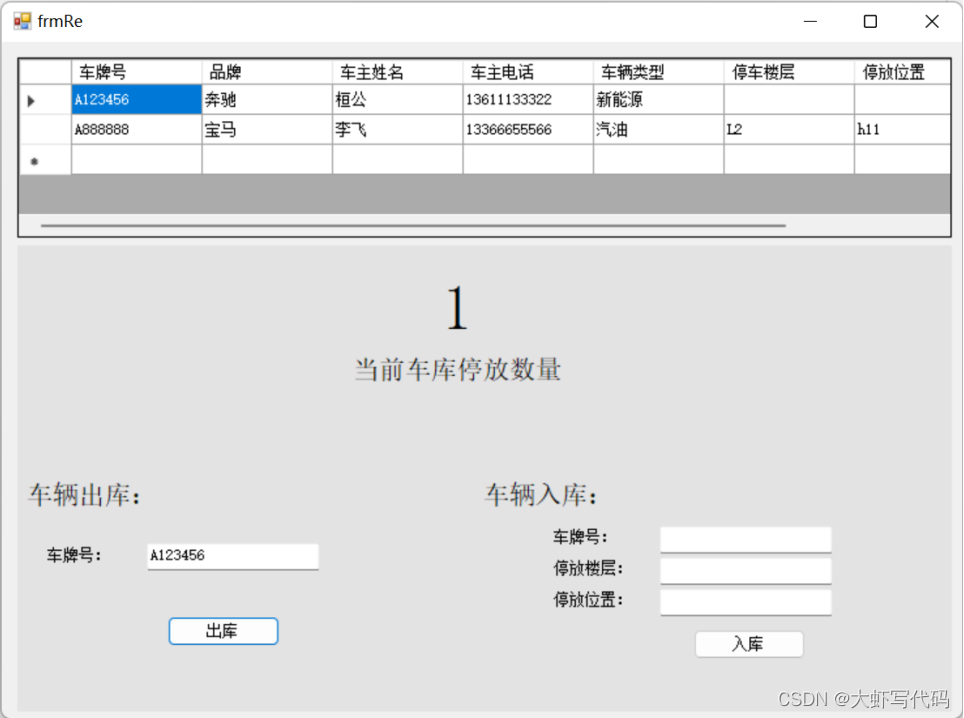Screen dimensions: 964x718
Task: Select the row header of the A888888 row
Action: coord(45,130)
